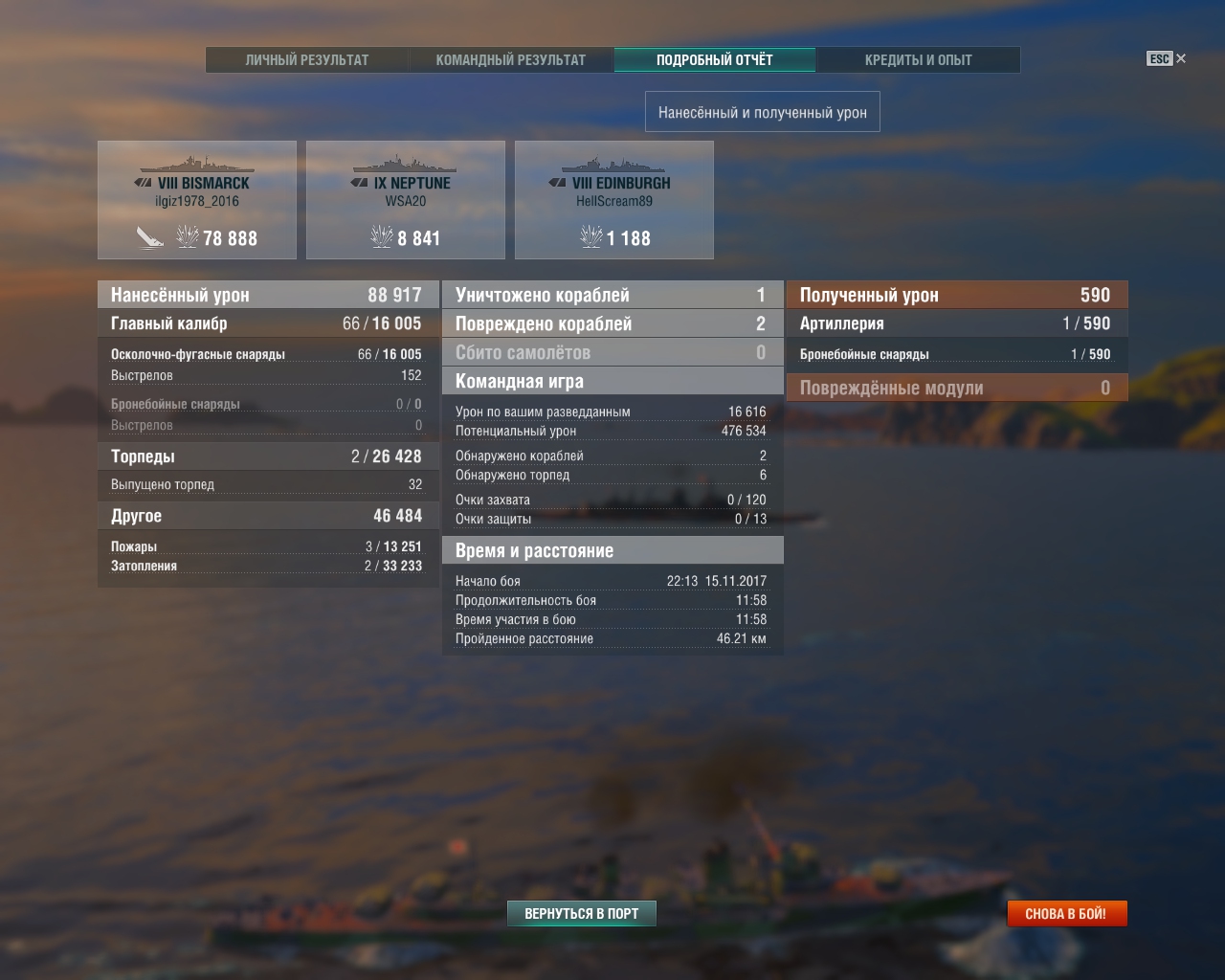The width and height of the screenshot is (1225, 980).
Task: Click the Уничтожено кораблей header
Action: 612,295
